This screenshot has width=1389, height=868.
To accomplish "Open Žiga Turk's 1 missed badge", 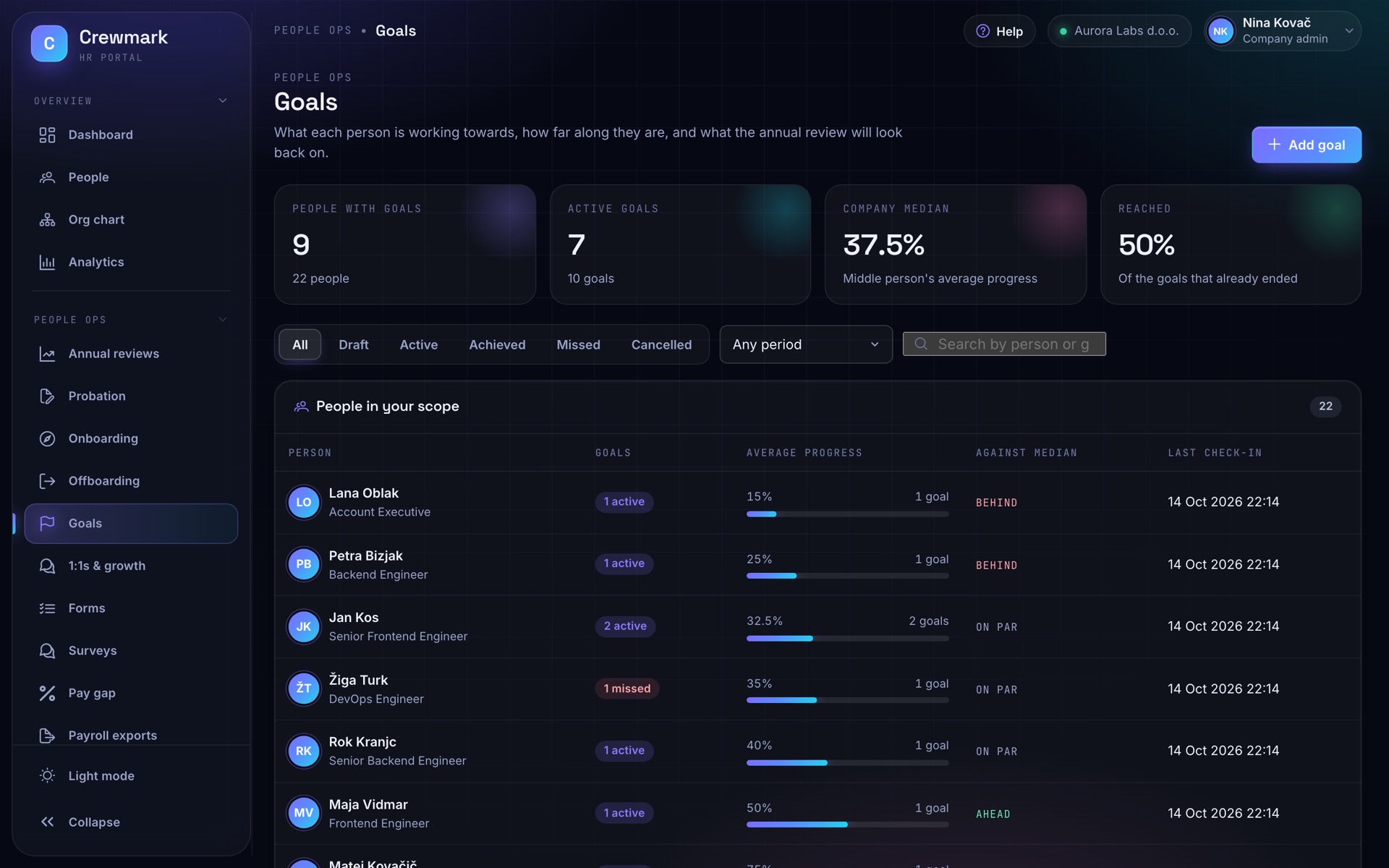I will click(x=627, y=689).
